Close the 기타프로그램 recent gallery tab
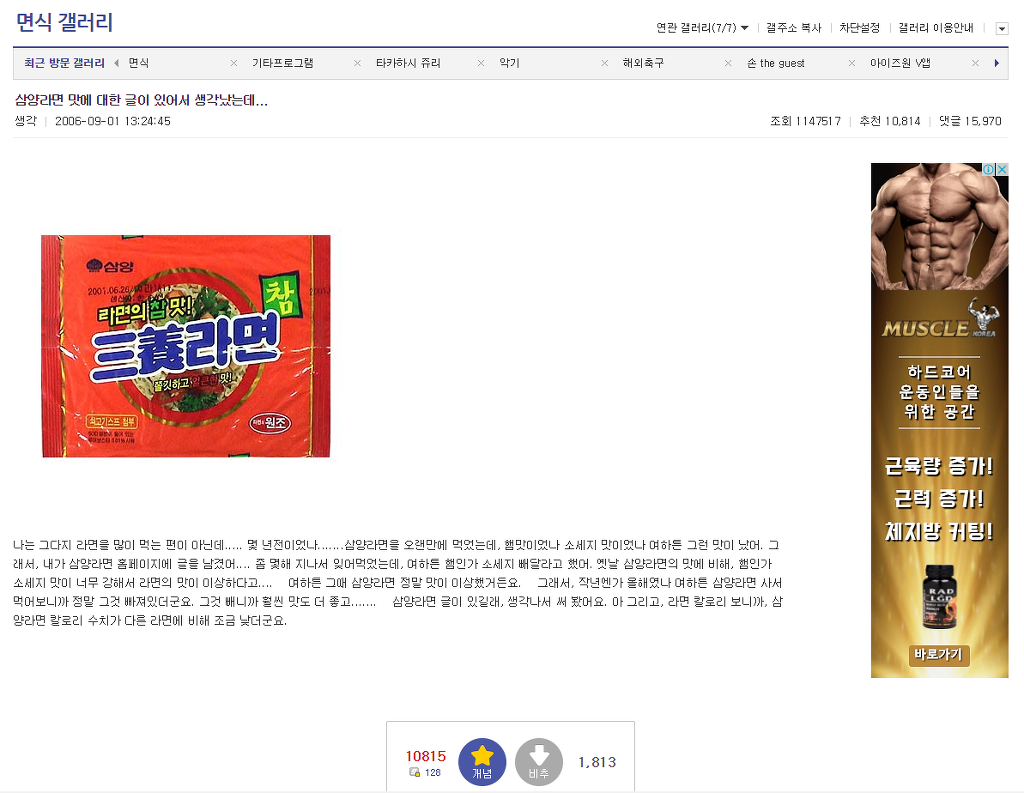The image size is (1024, 793). (x=357, y=63)
